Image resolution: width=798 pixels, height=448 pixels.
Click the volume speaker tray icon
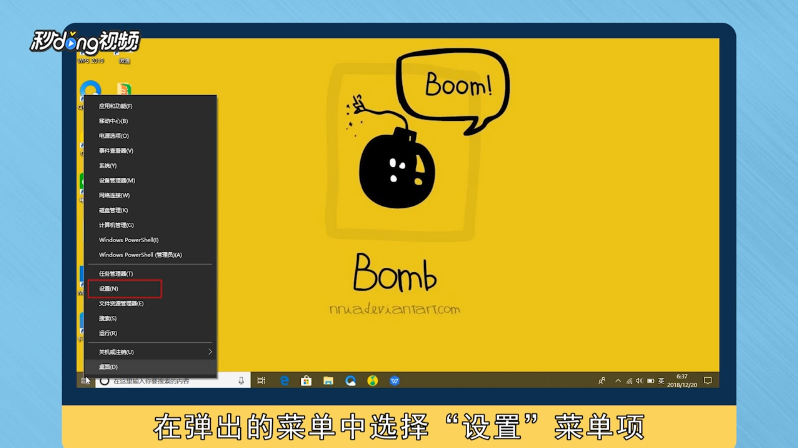639,381
